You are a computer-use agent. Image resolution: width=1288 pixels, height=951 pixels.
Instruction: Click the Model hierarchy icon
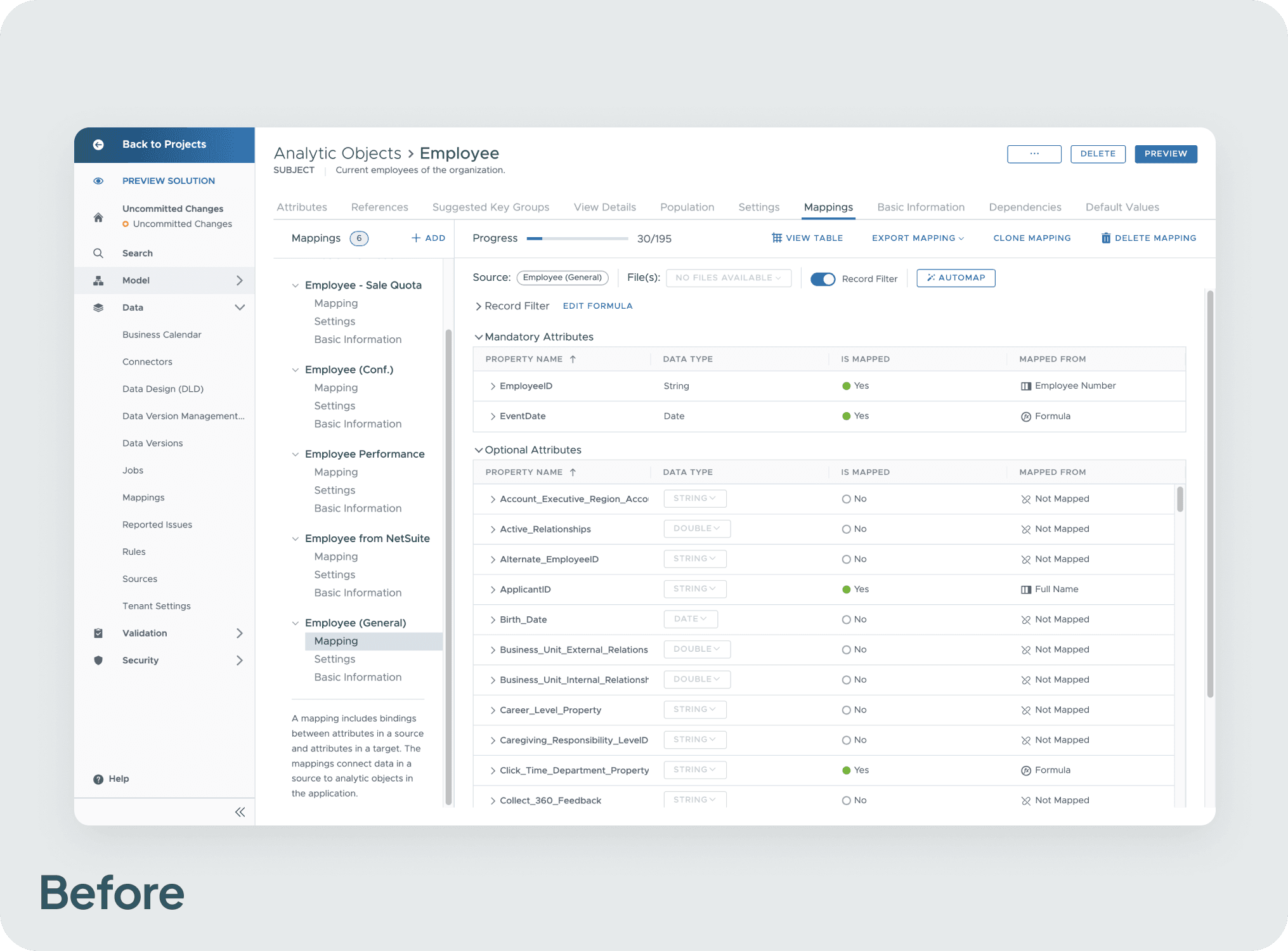[98, 280]
